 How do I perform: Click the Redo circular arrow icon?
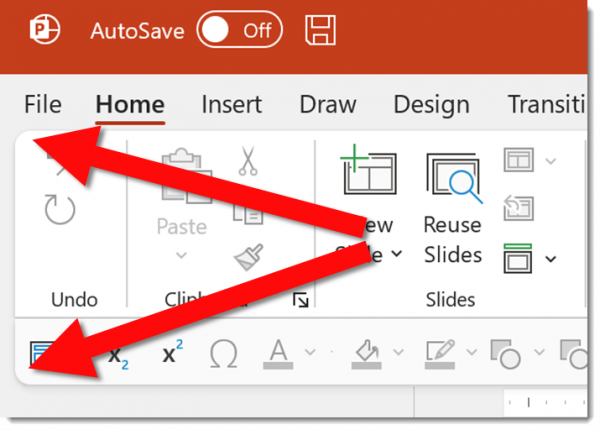(x=60, y=210)
